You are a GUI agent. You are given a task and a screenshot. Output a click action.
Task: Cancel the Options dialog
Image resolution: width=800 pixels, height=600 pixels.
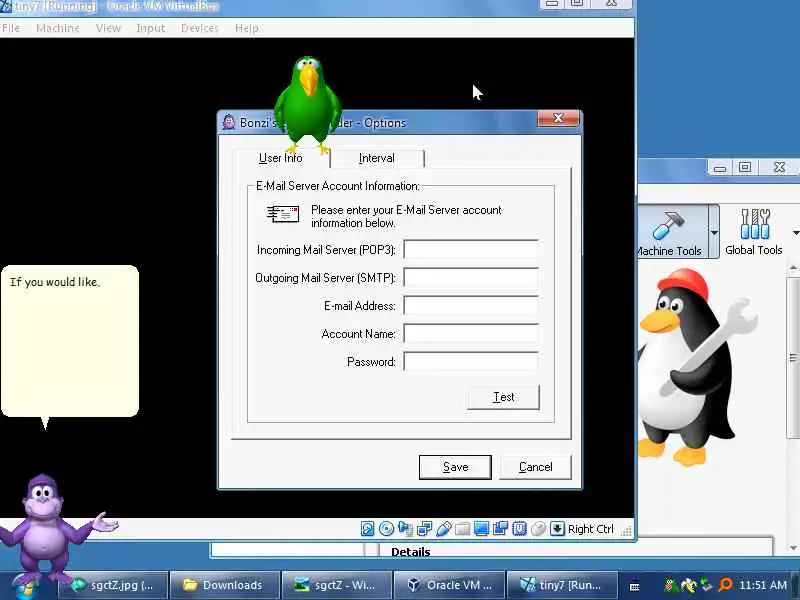click(x=535, y=467)
